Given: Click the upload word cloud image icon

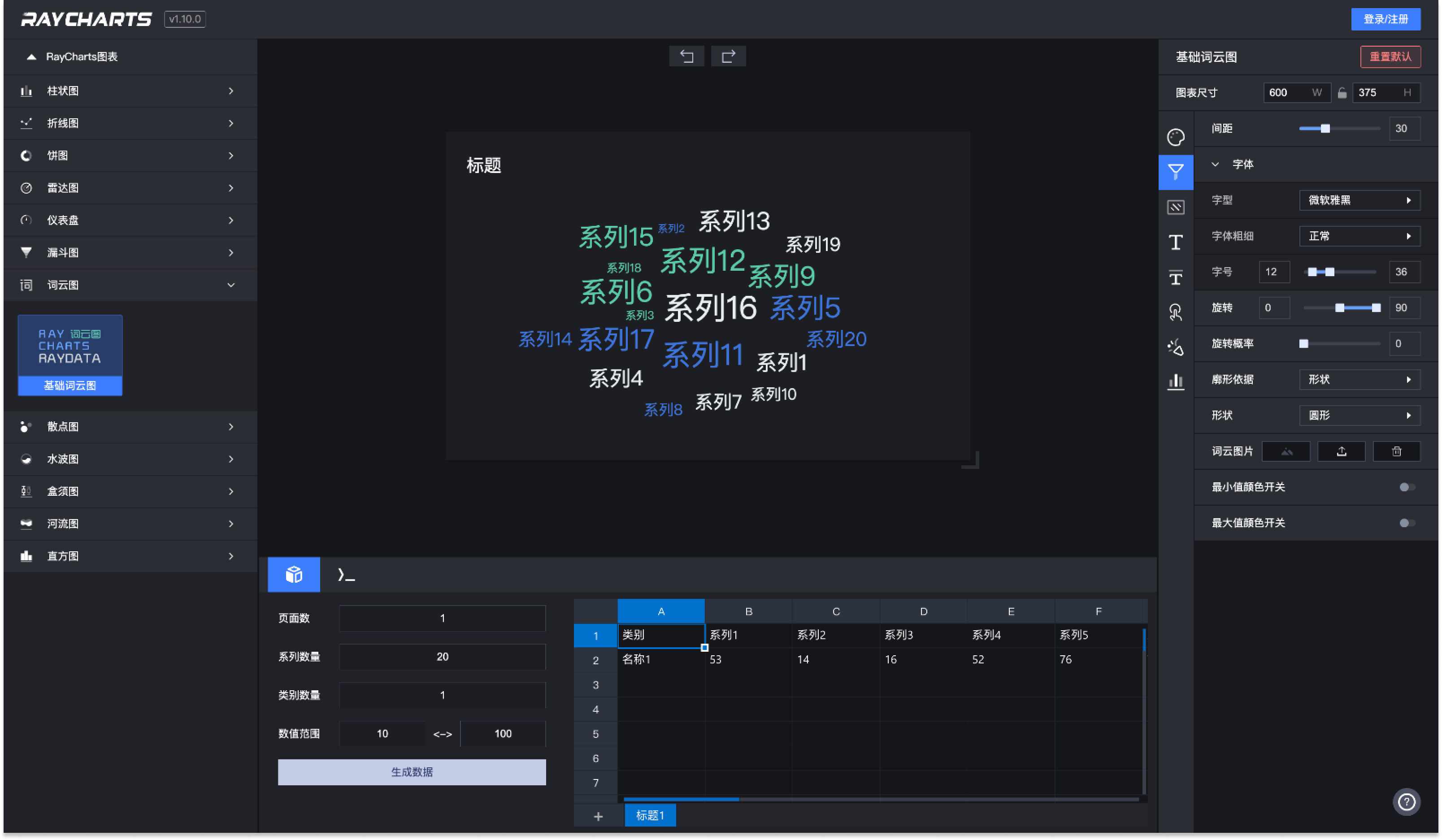Looking at the screenshot, I should pyautogui.click(x=1341, y=451).
